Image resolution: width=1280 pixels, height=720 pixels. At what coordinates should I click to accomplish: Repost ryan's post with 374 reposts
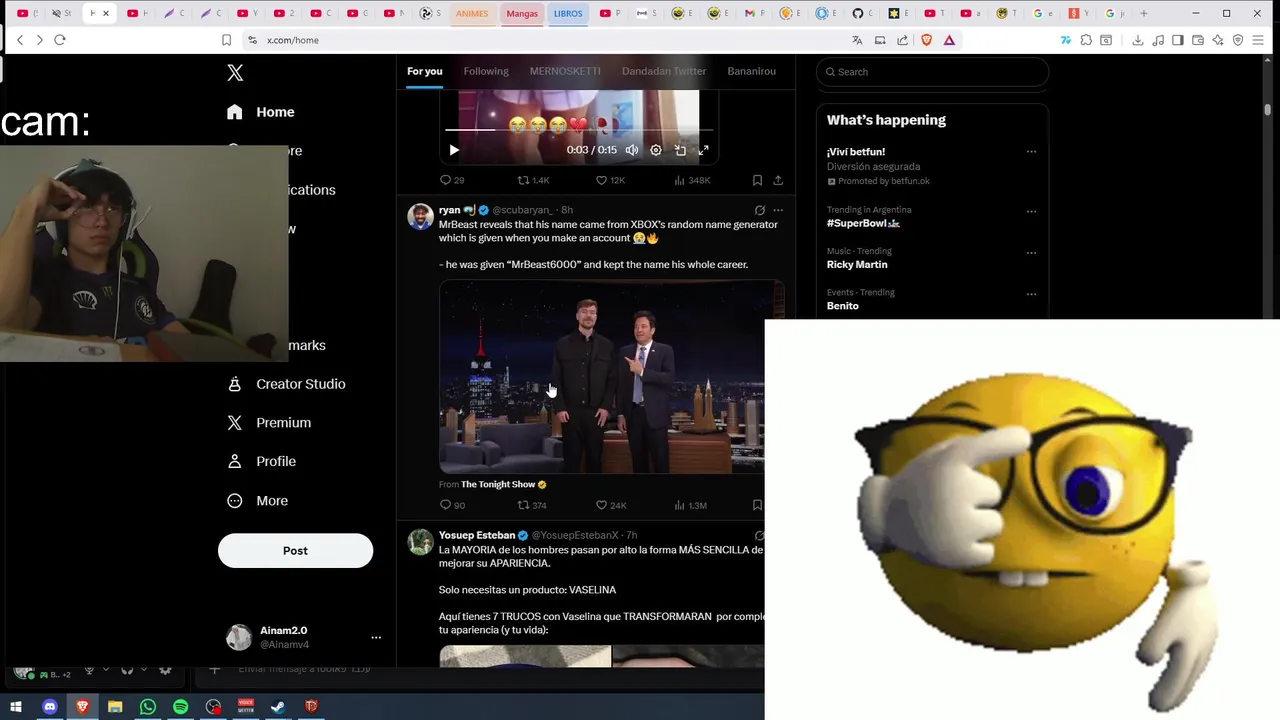tap(531, 505)
